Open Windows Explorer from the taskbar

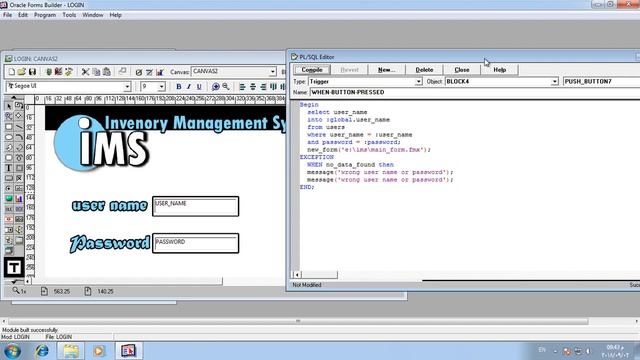pyautogui.click(x=71, y=351)
